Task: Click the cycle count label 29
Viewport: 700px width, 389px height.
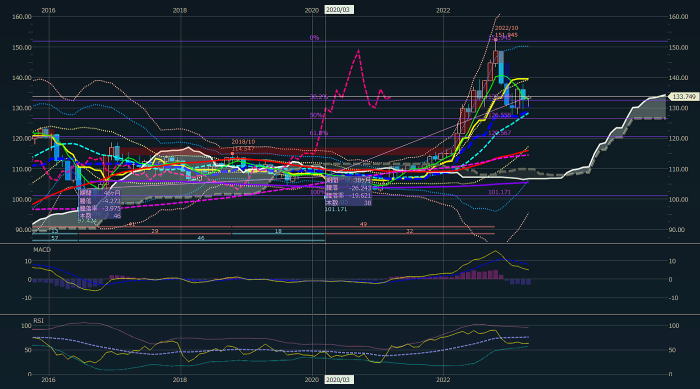Action: (155, 231)
